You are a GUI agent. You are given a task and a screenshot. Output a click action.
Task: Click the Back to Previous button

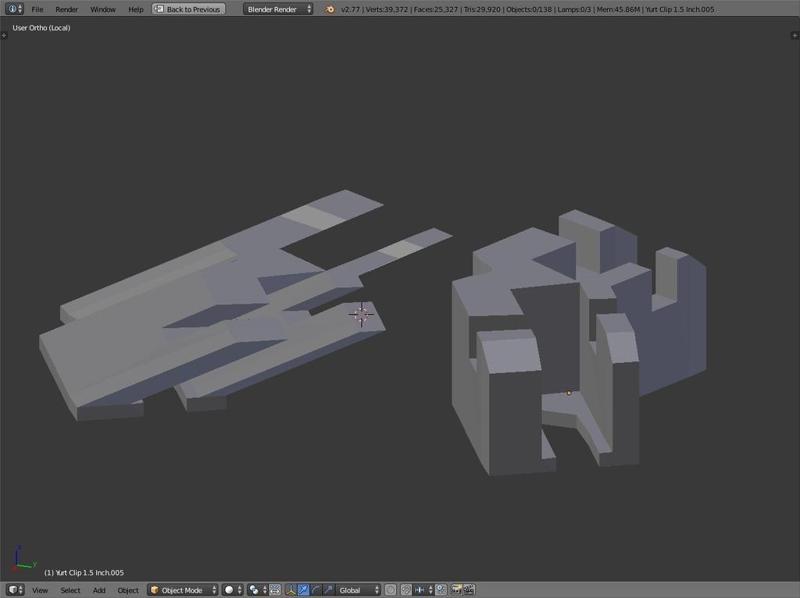coord(188,9)
